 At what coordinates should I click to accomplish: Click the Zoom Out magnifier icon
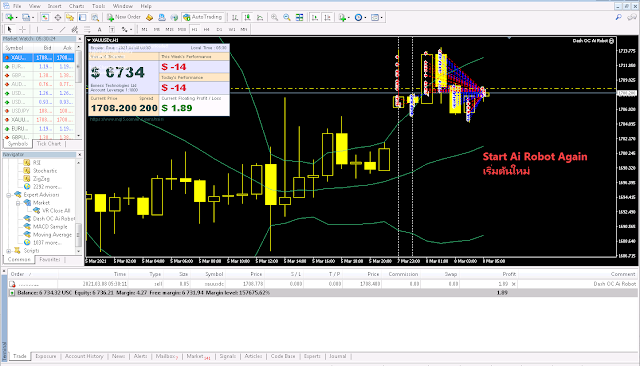point(287,17)
